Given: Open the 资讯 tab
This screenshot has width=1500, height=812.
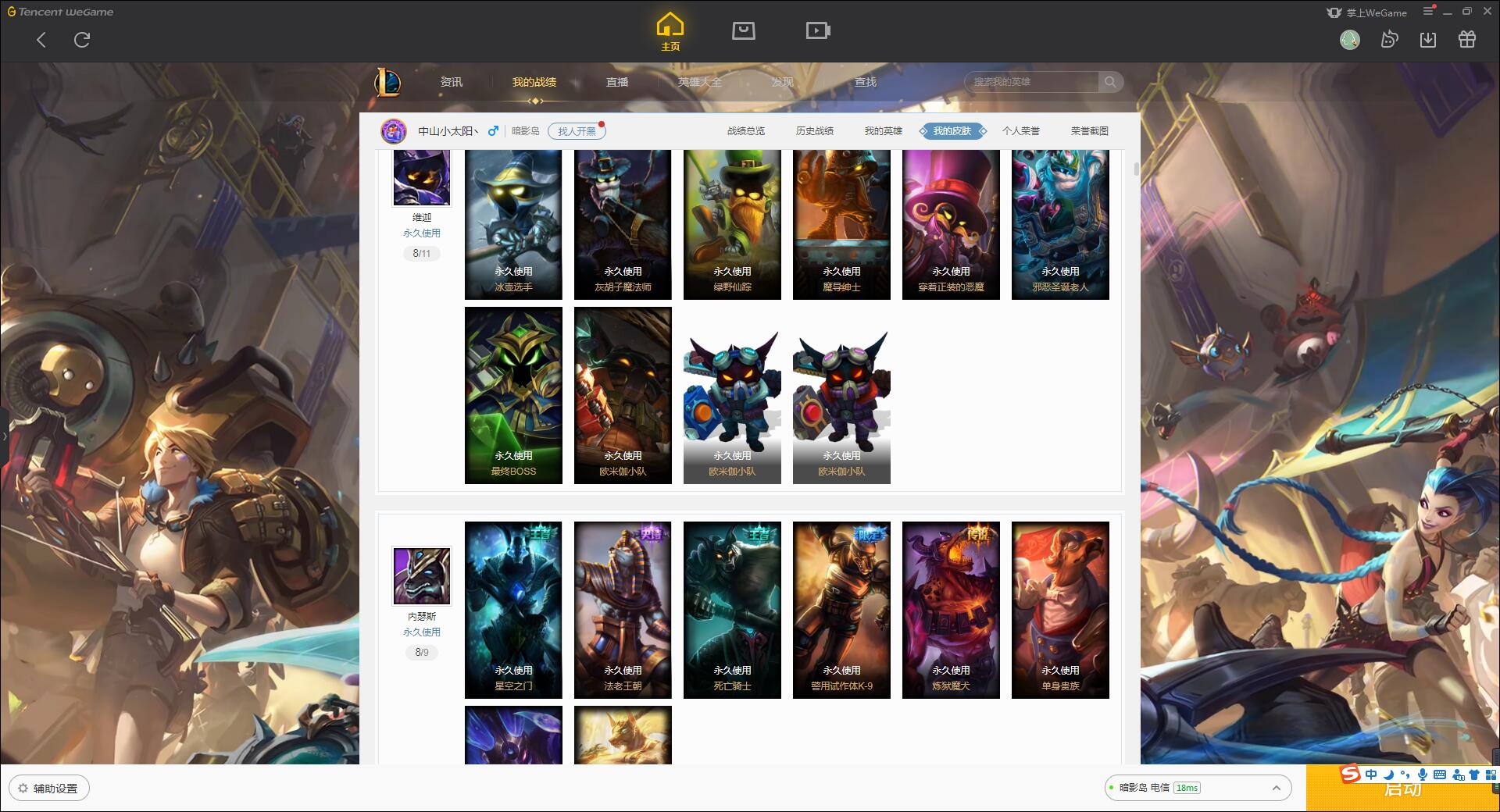Looking at the screenshot, I should tap(451, 82).
